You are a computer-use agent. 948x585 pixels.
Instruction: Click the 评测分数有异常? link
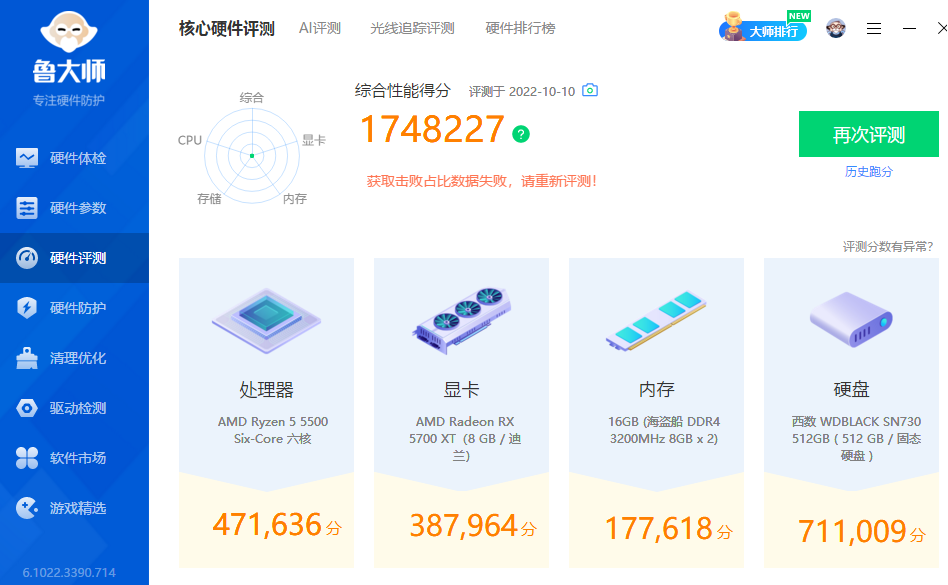point(887,247)
